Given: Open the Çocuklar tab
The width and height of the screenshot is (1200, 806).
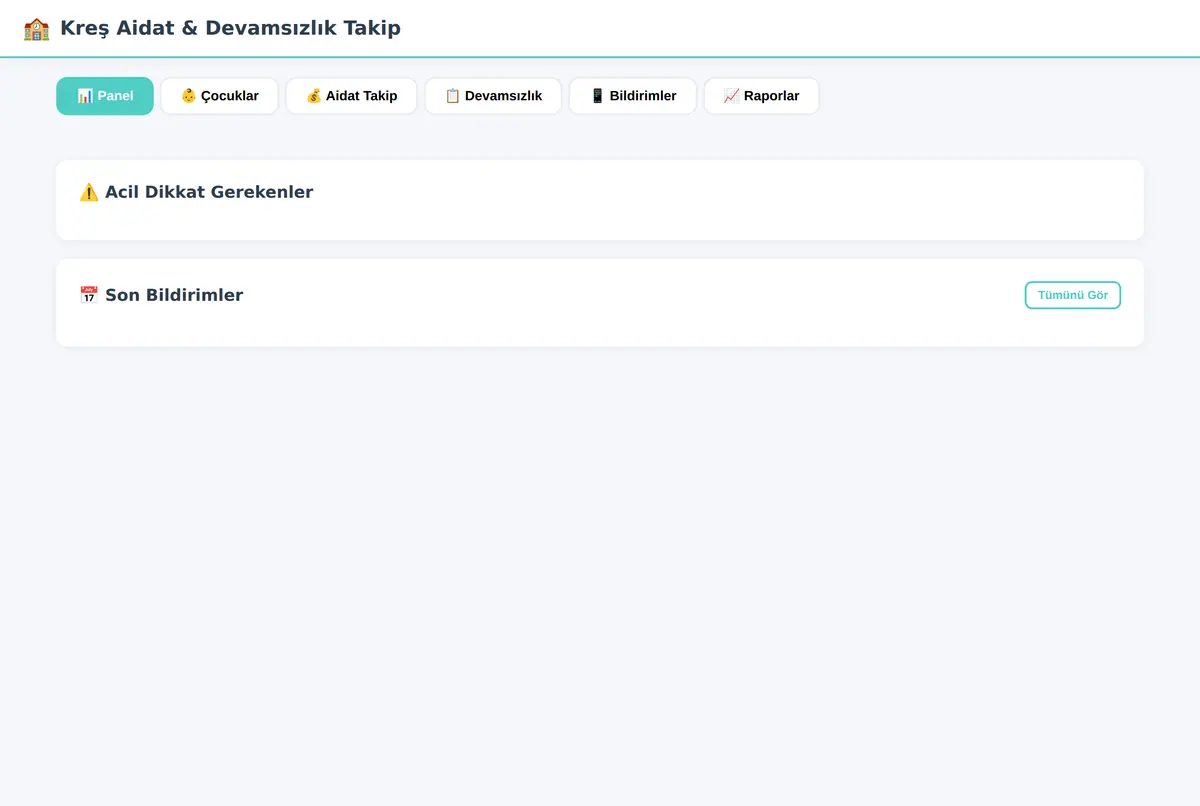Looking at the screenshot, I should point(219,96).
